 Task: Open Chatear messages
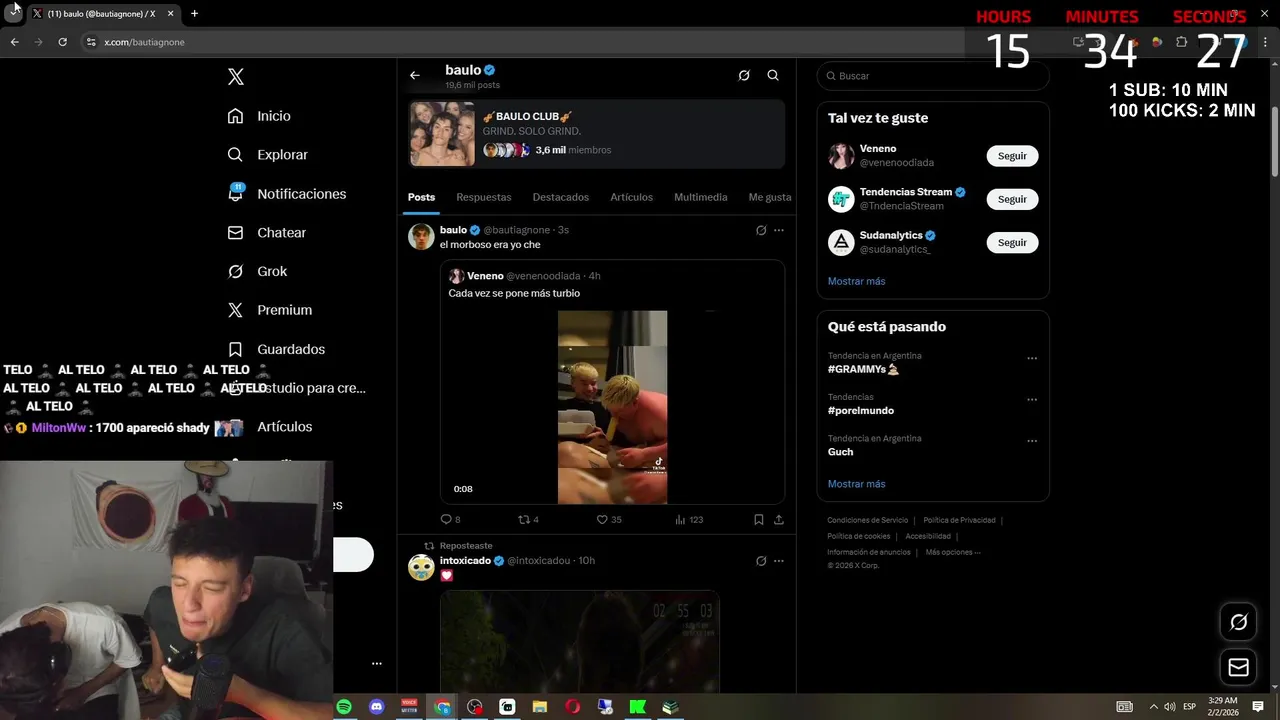(x=266, y=232)
